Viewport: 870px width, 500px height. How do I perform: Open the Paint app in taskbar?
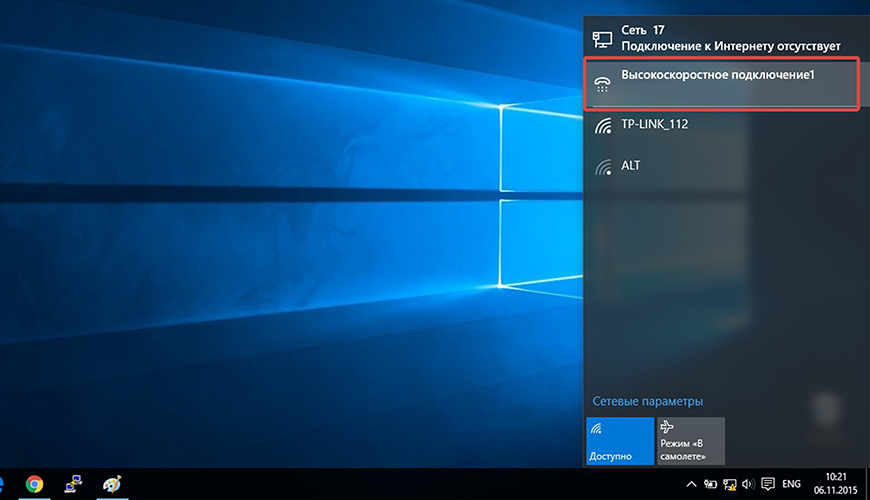(112, 484)
